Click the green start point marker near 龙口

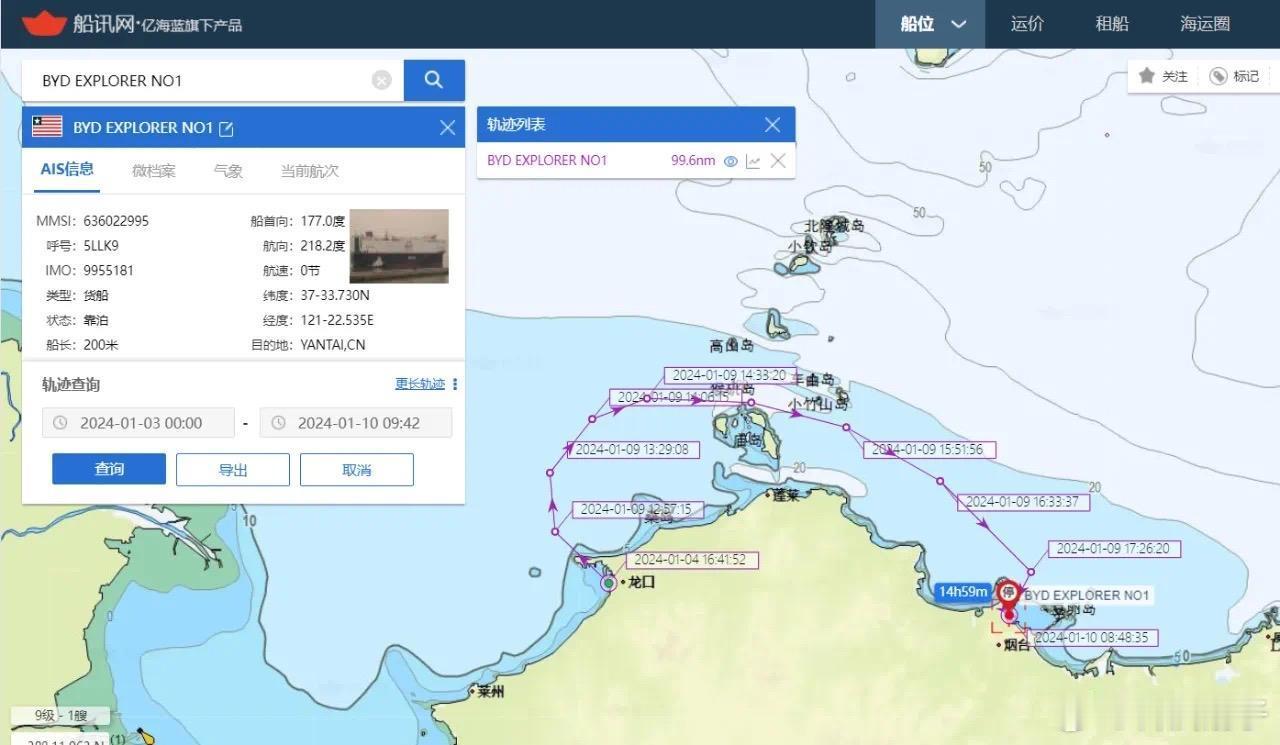(x=608, y=582)
